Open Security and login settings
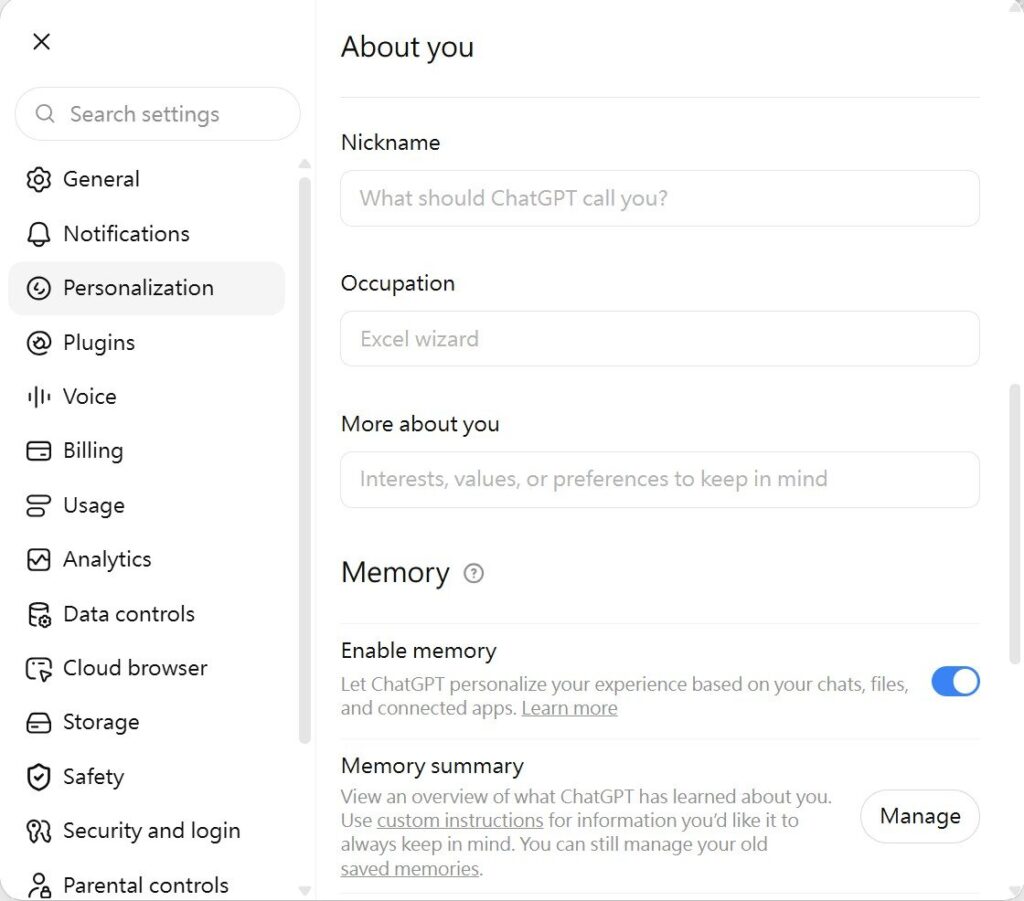 pyautogui.click(x=146, y=831)
